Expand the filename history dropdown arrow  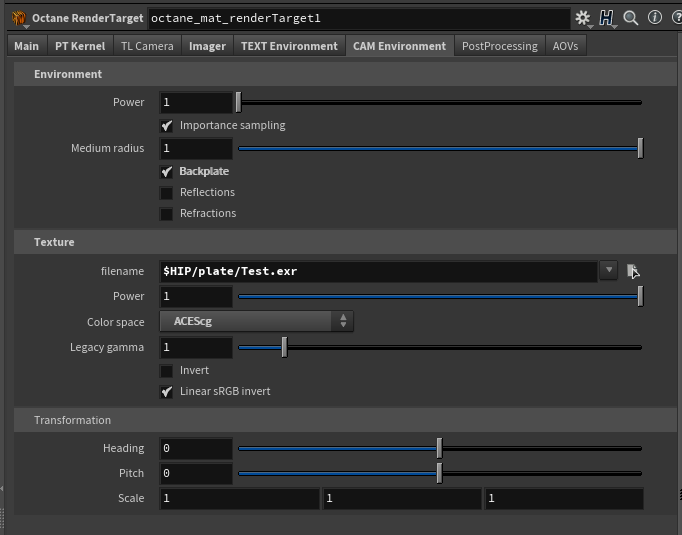point(608,270)
